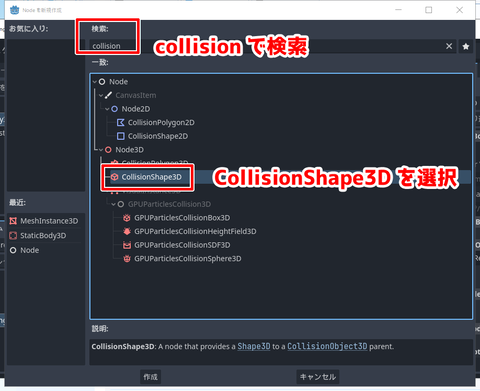Click the search field containing collision
The height and width of the screenshot is (391, 480).
point(273,46)
